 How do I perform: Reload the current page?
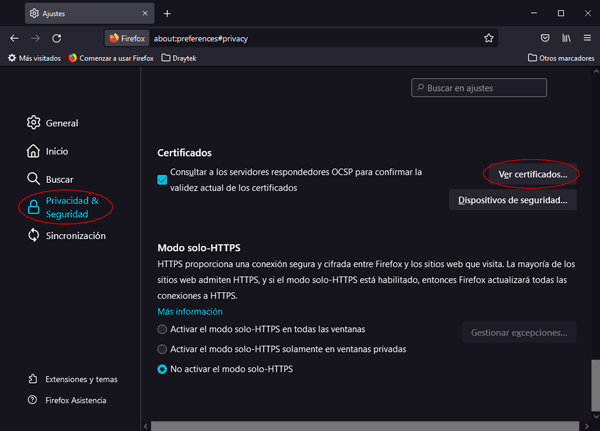[57, 38]
